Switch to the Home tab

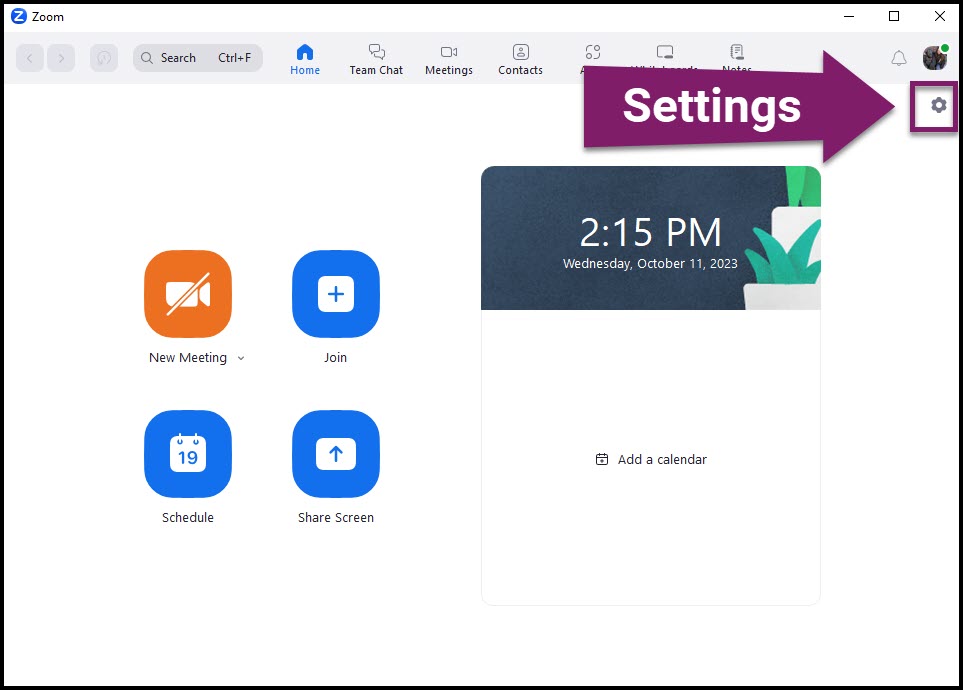tap(305, 60)
